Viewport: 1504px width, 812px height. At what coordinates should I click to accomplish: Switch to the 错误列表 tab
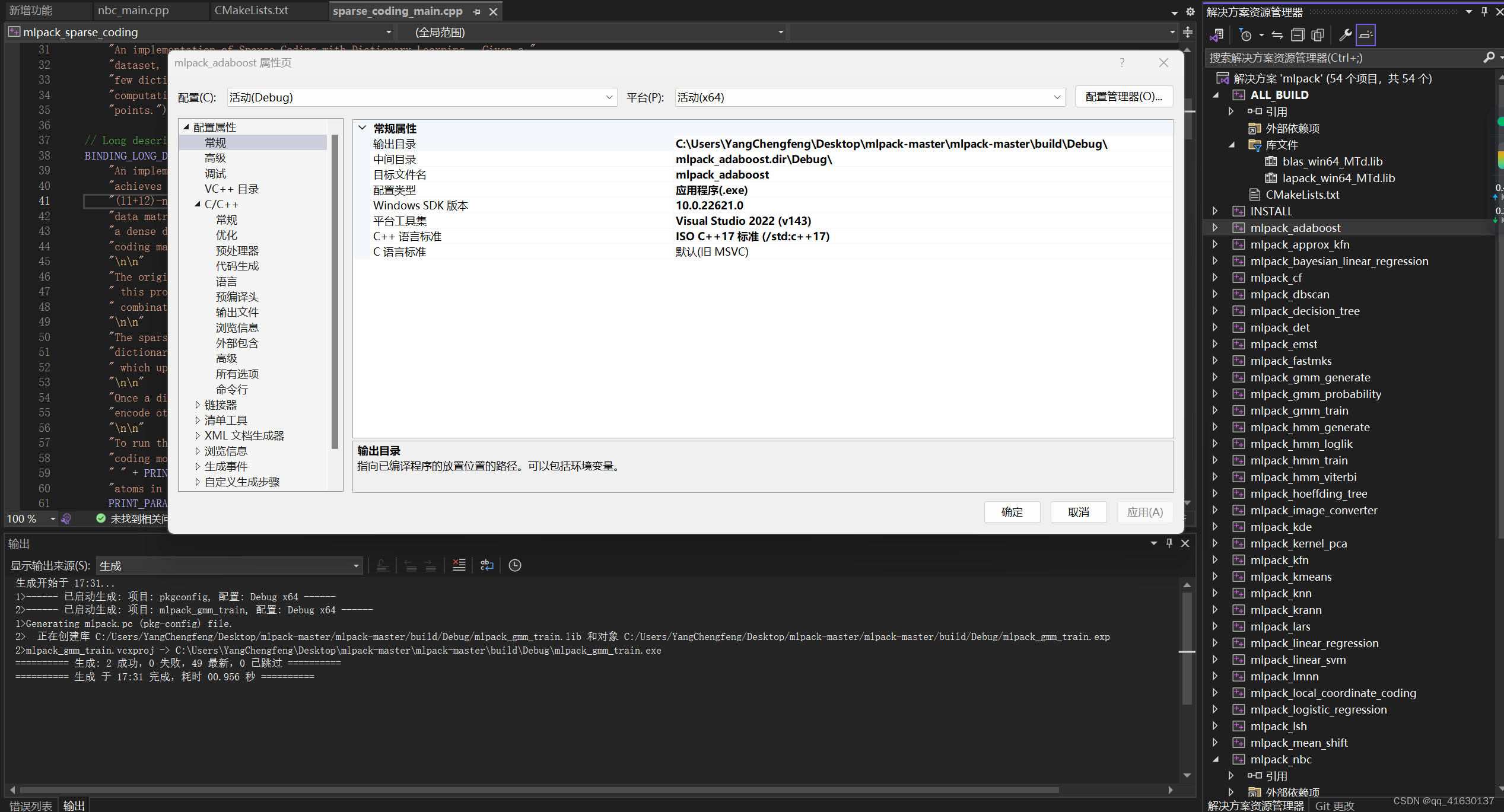point(30,805)
